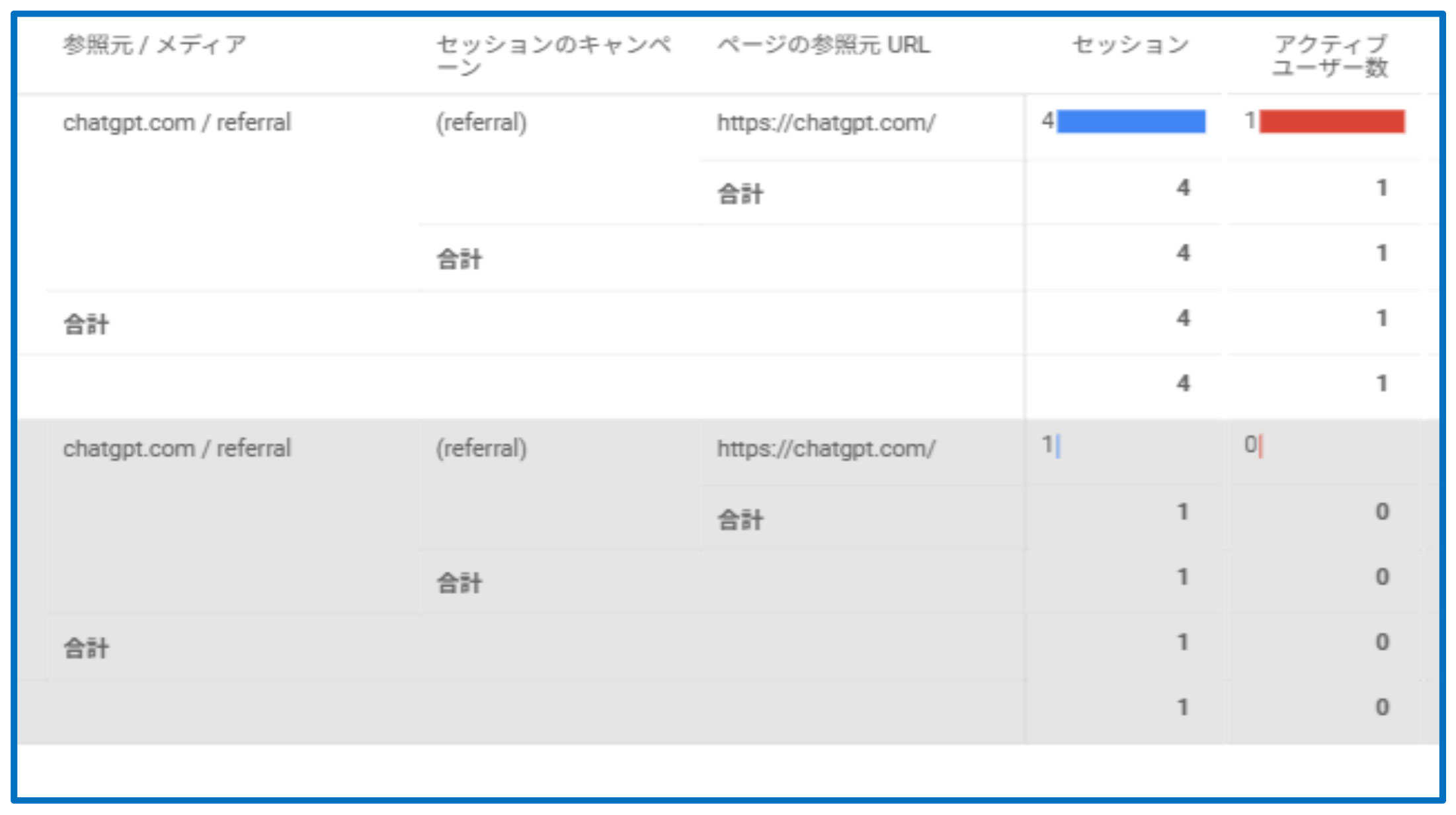1456x815 pixels.
Task: Open https://chatgpt.com/ URL in gray section
Action: 827,449
